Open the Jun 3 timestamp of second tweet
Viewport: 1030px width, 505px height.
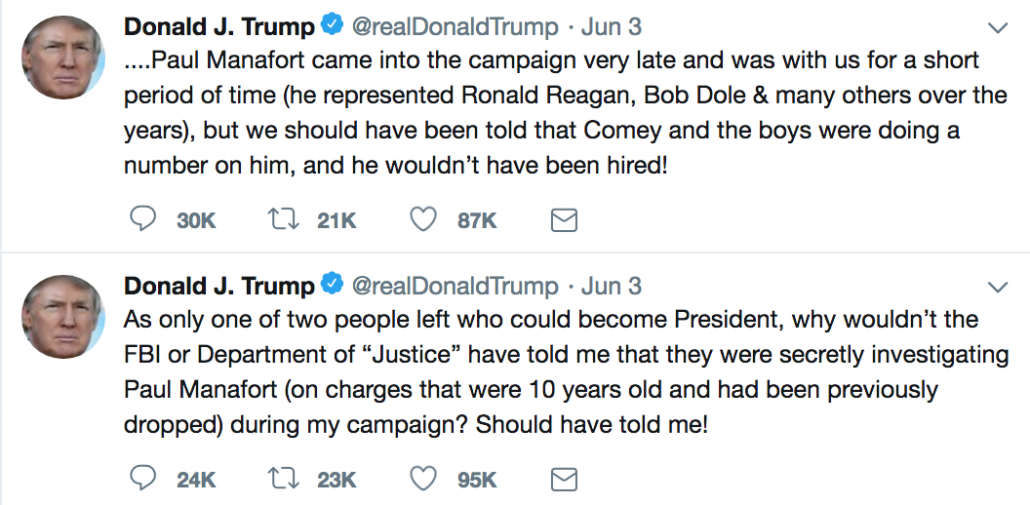(x=611, y=286)
